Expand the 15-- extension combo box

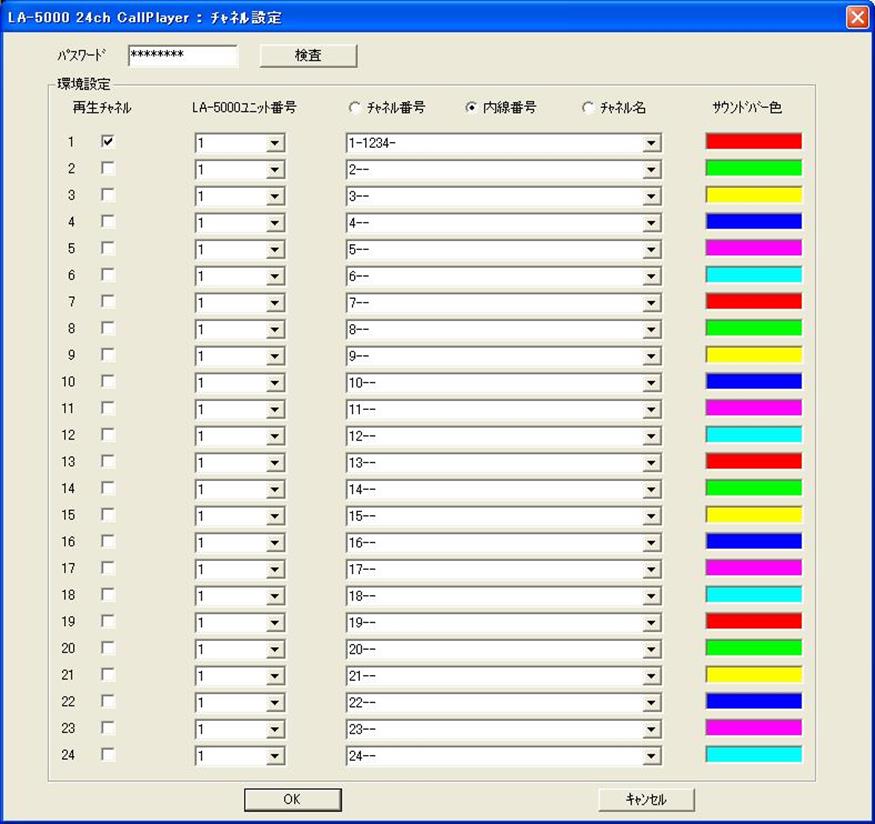click(x=651, y=517)
